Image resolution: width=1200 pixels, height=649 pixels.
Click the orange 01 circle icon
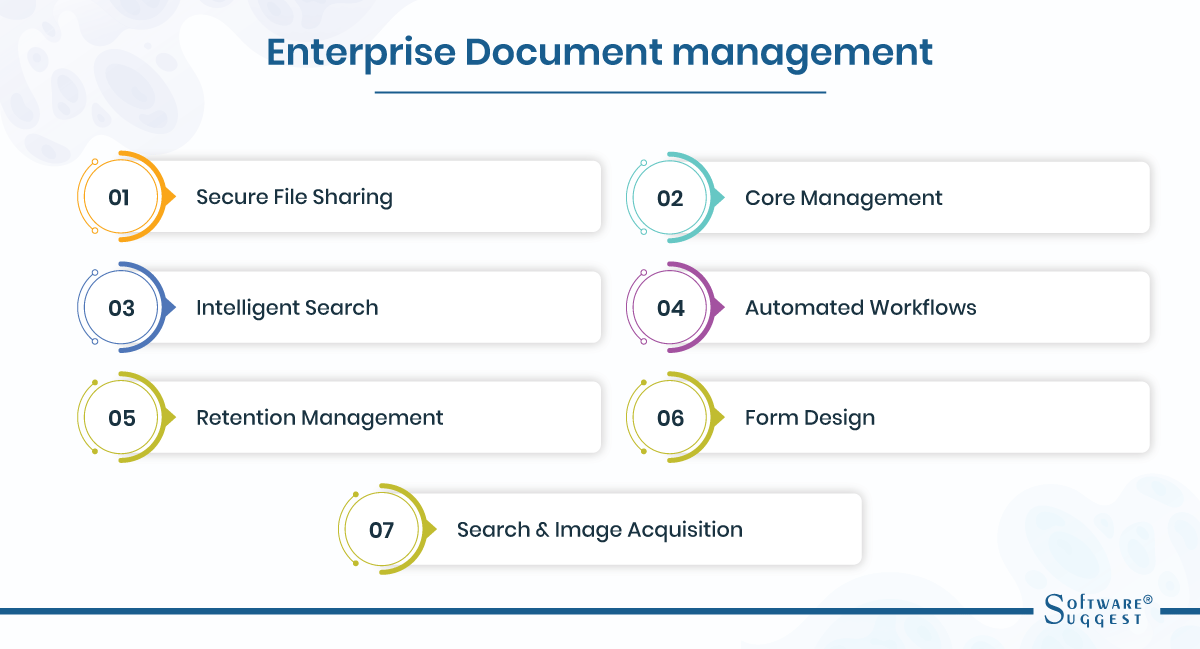click(x=120, y=197)
